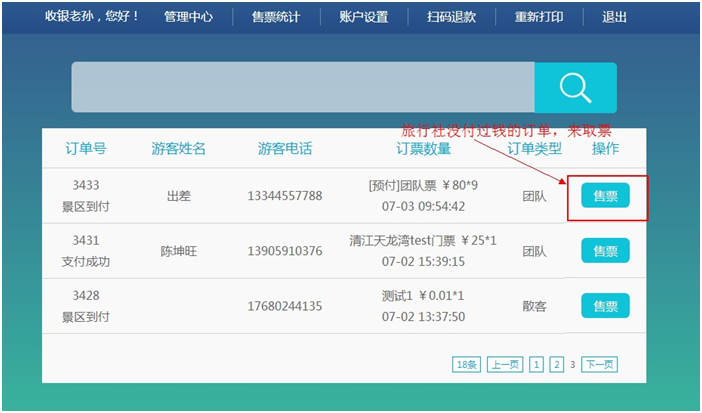702x413 pixels.
Task: Go to 售票统计 in the top navigation
Action: coord(275,17)
